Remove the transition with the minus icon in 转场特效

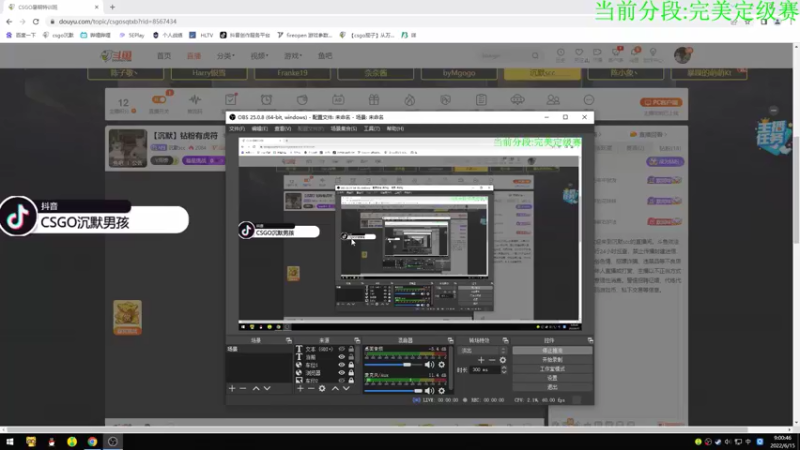(x=491, y=360)
